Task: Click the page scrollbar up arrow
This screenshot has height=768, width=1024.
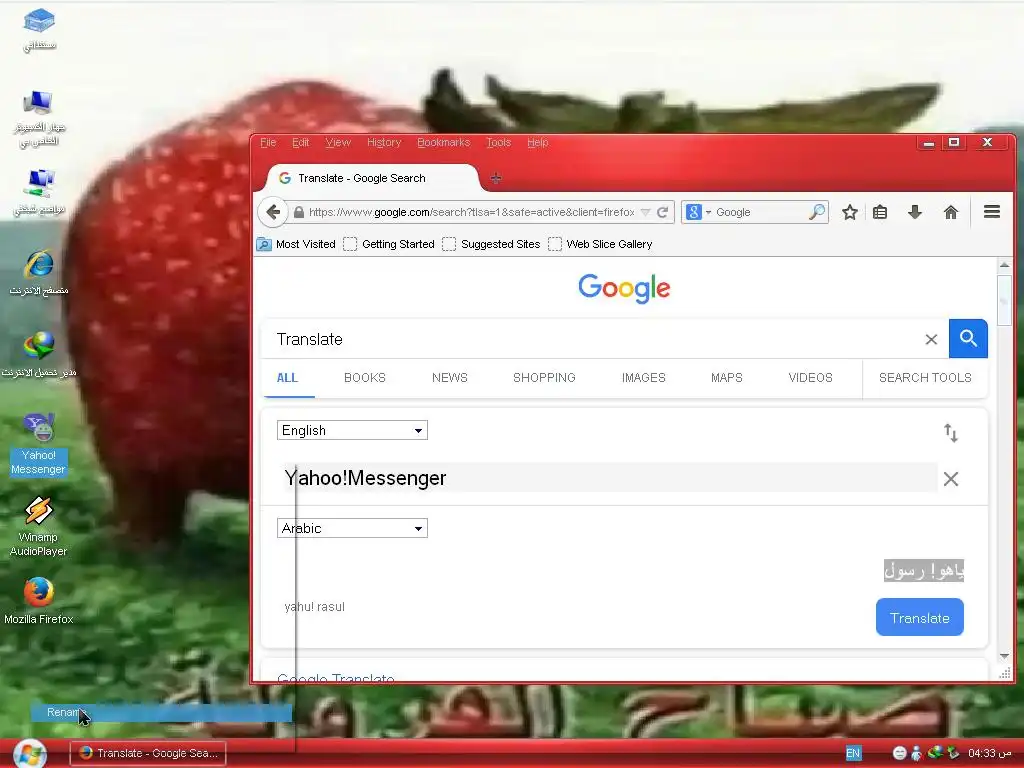Action: (x=1004, y=264)
